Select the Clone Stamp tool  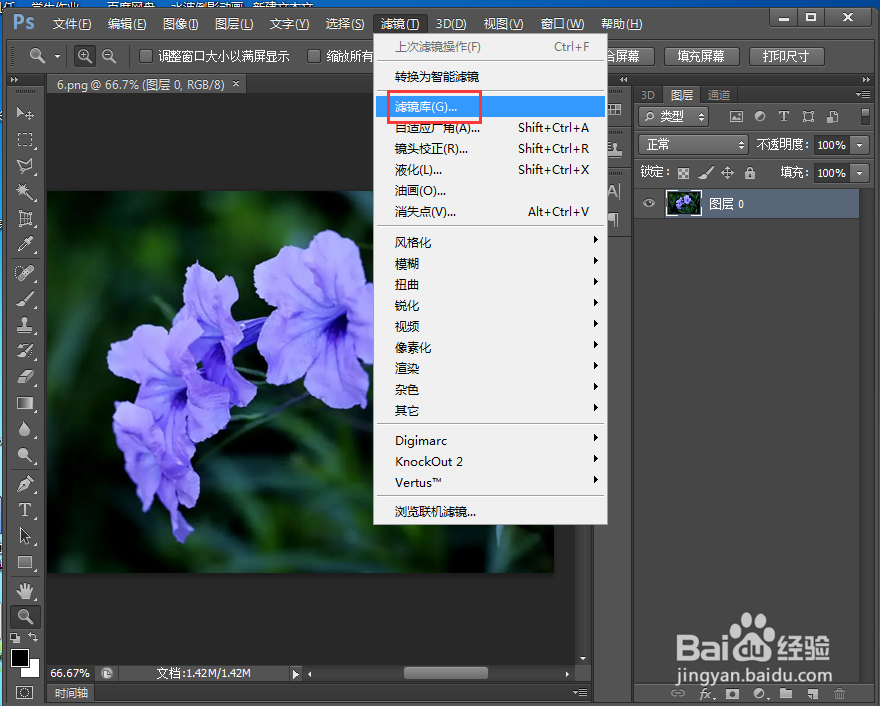(25, 325)
